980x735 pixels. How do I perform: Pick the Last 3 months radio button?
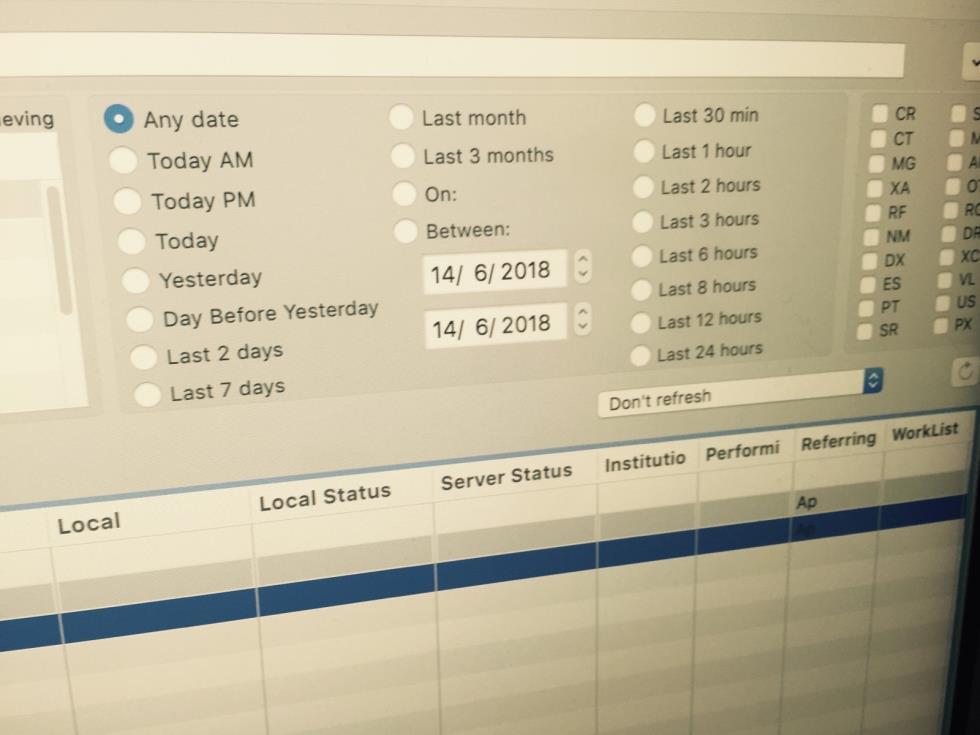[402, 156]
